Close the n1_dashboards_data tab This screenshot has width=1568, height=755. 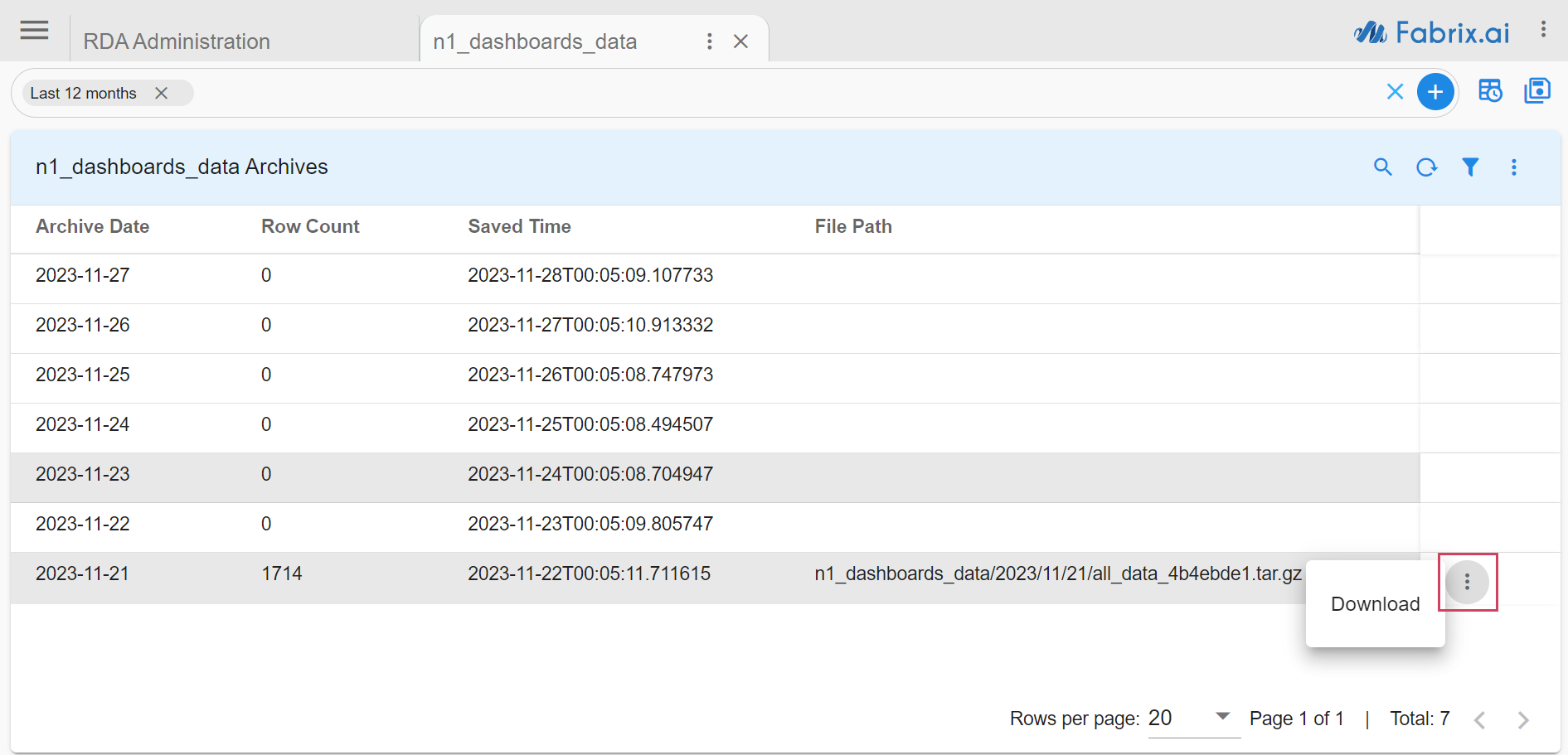coord(740,41)
